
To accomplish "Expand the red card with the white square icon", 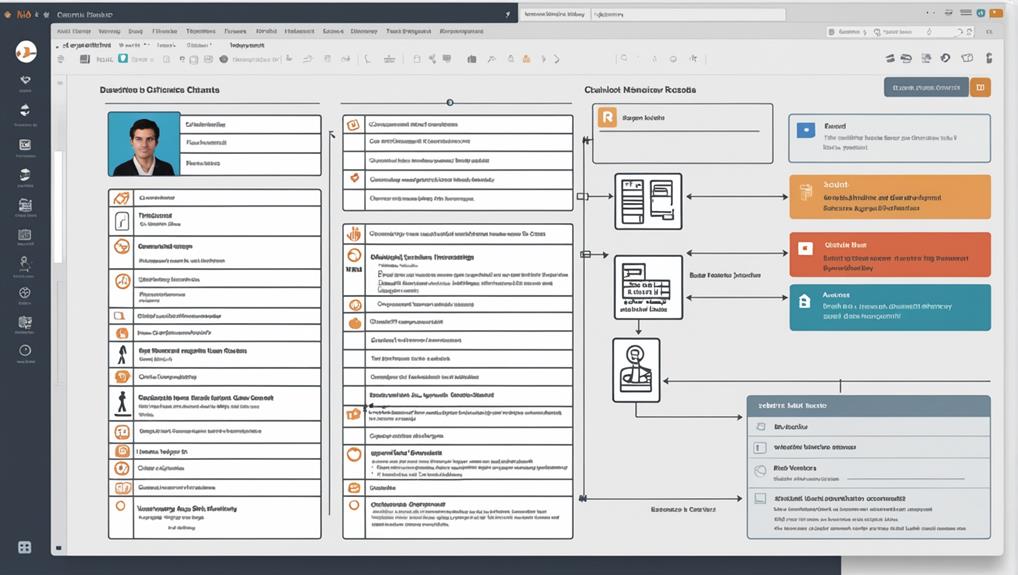I will (889, 254).
